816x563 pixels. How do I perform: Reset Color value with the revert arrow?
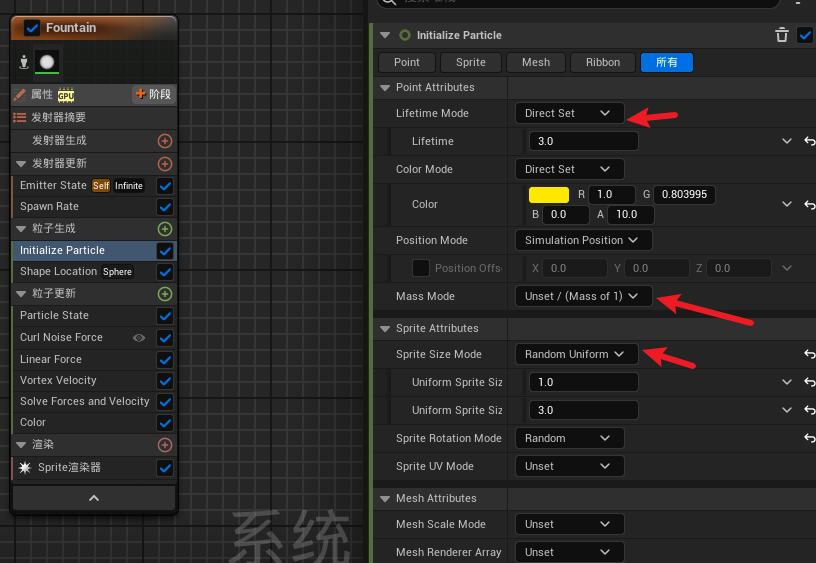(x=809, y=204)
